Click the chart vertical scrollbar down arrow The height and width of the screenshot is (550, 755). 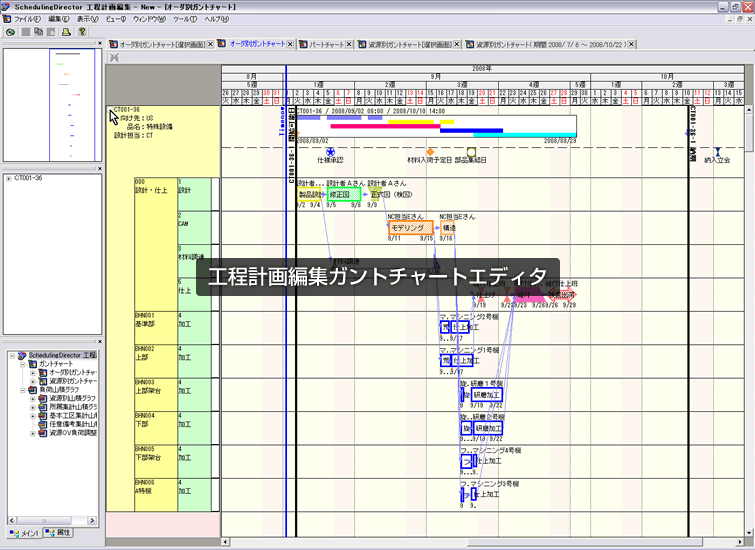(x=749, y=533)
